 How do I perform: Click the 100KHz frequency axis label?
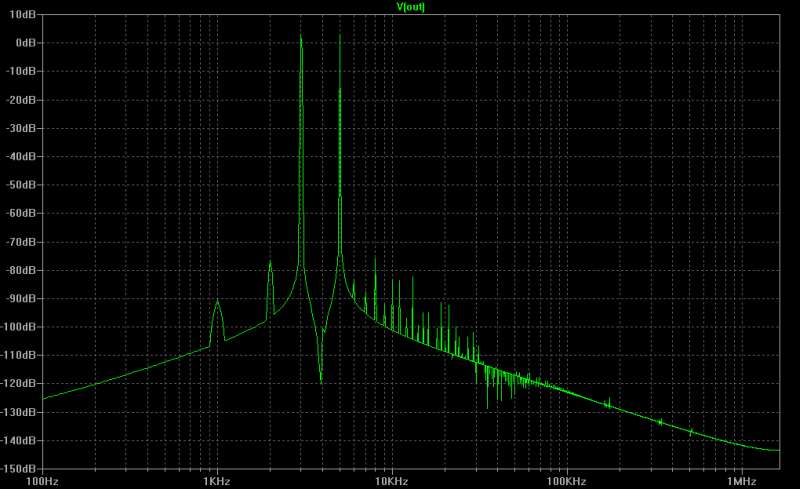(566, 481)
